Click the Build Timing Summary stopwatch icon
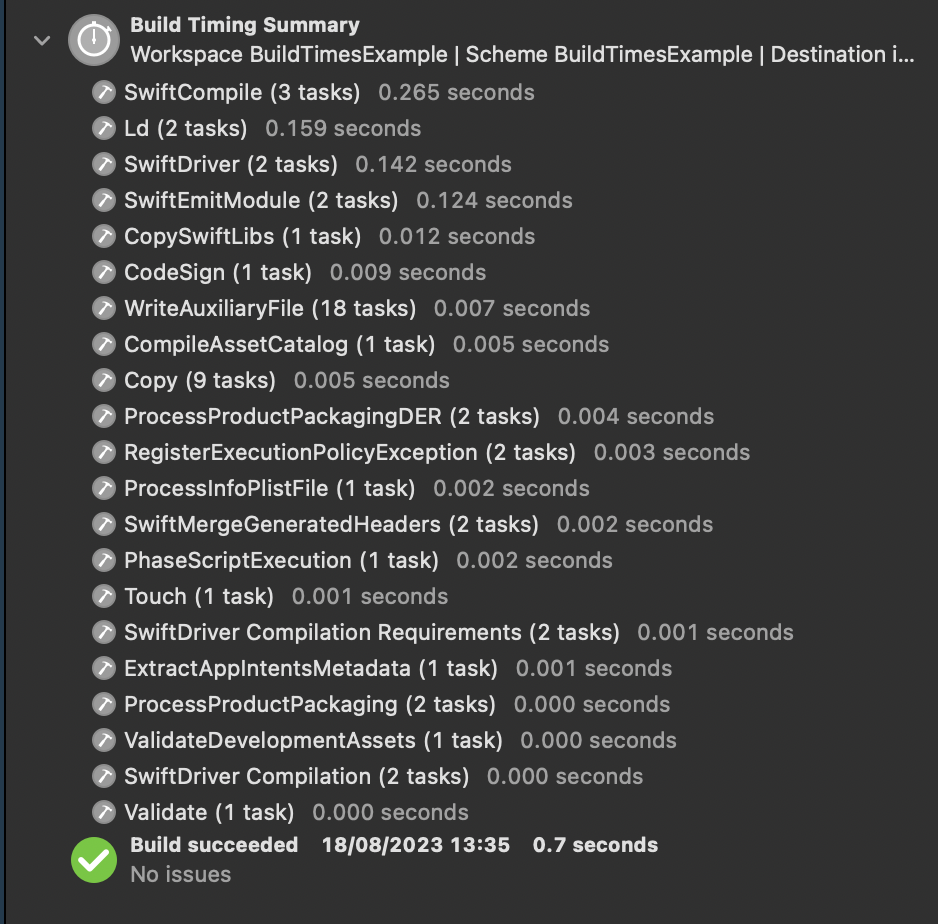Viewport: 938px width, 924px height. pos(92,40)
